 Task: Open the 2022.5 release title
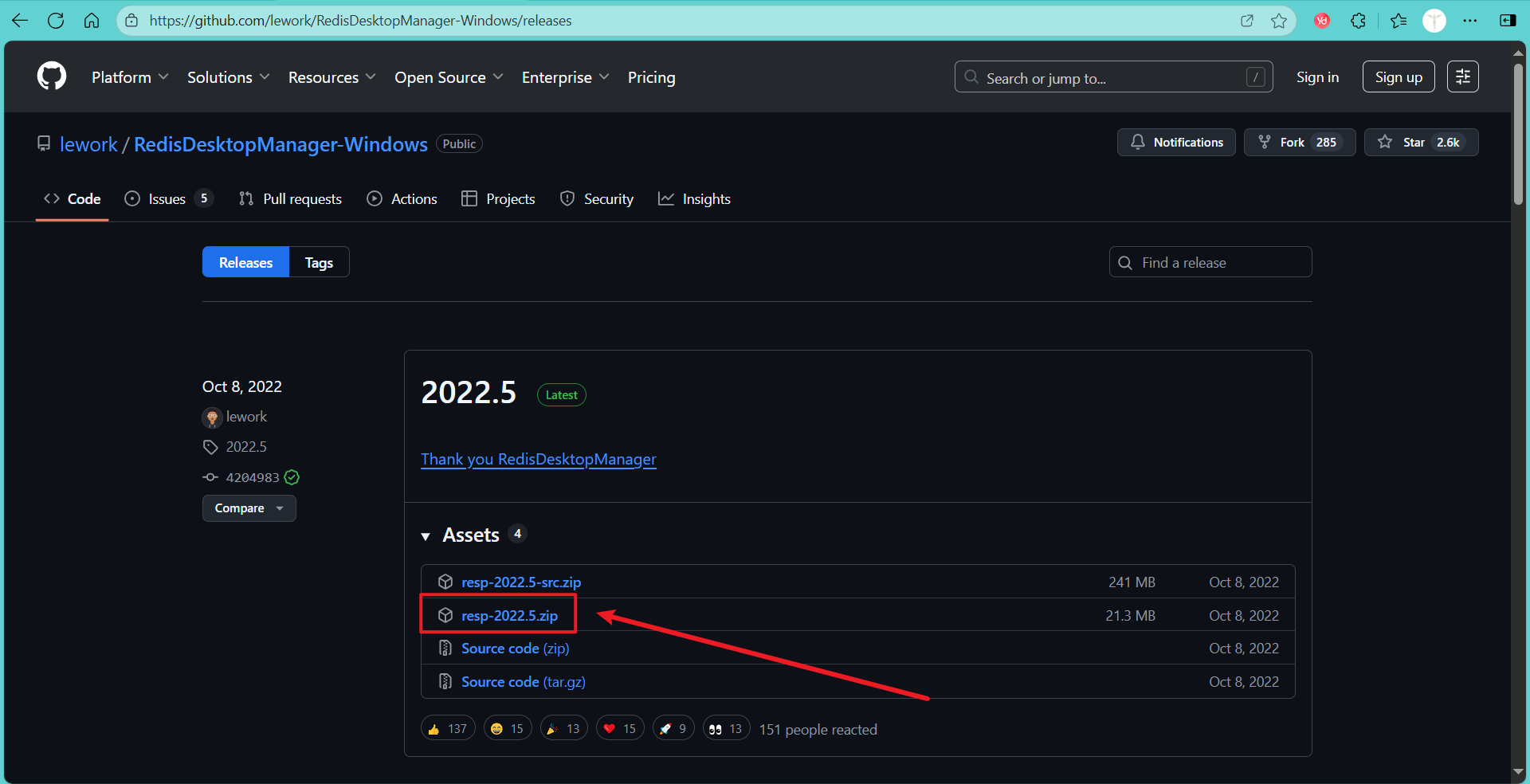(469, 393)
